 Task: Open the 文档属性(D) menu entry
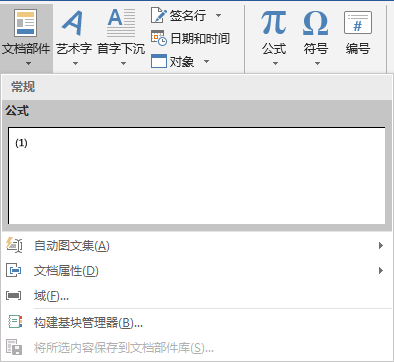click(x=197, y=271)
